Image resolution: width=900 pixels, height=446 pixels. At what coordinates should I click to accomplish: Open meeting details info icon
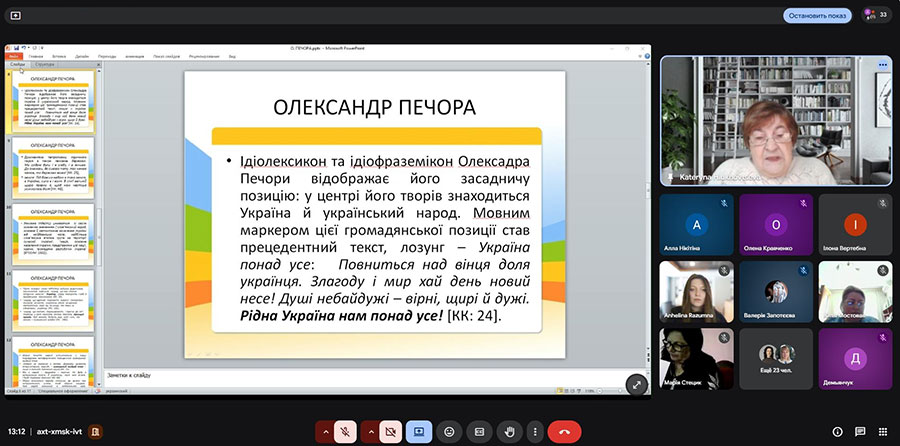pyautogui.click(x=837, y=432)
